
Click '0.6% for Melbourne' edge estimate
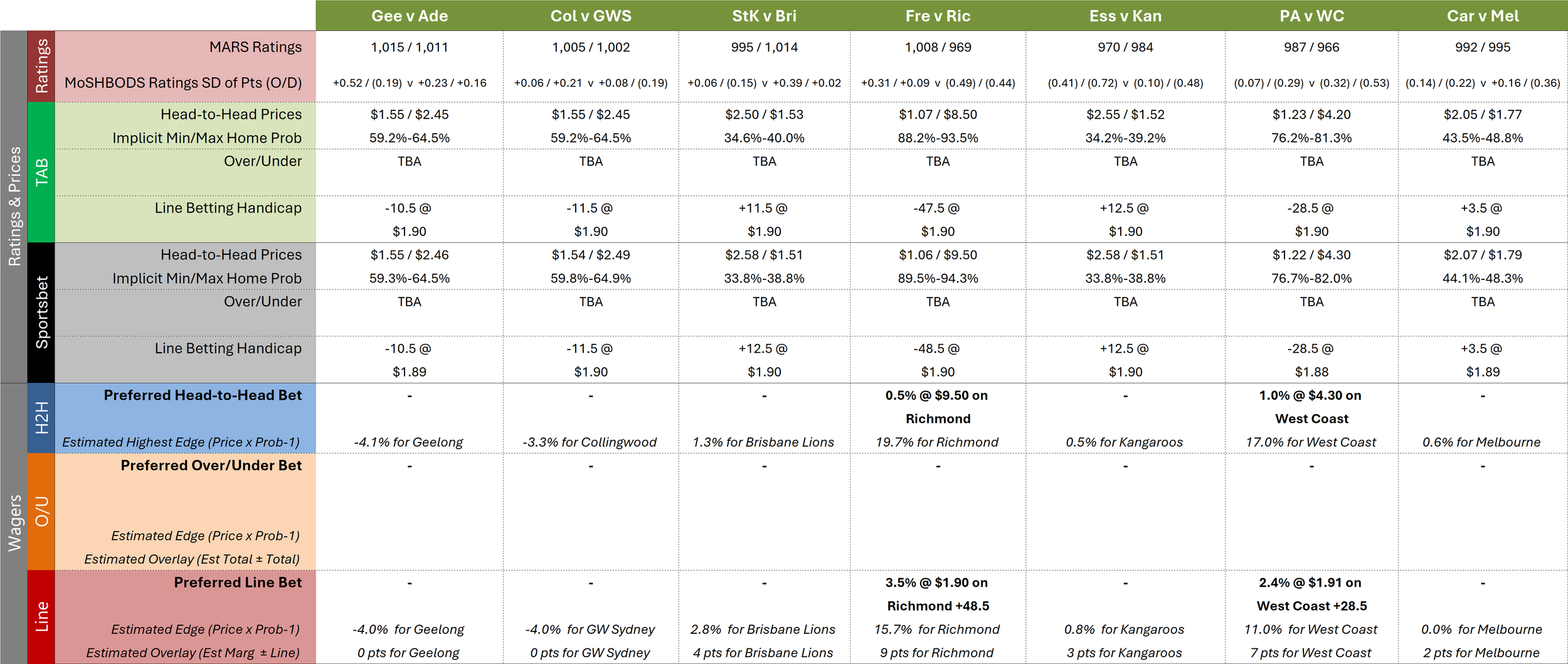click(1481, 442)
